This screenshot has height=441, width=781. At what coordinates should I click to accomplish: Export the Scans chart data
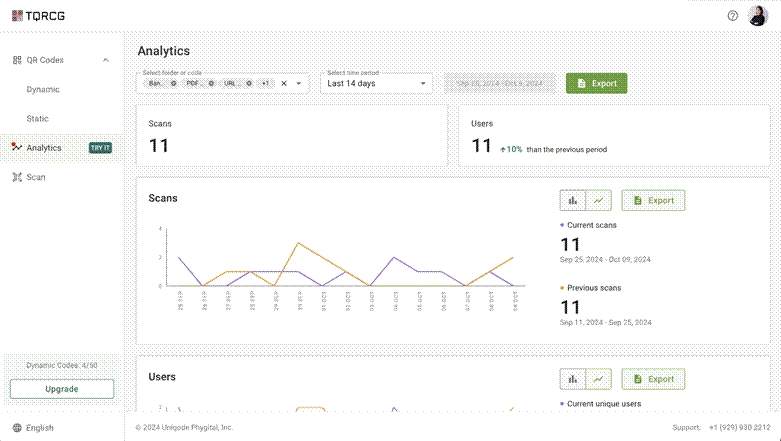pyautogui.click(x=653, y=200)
